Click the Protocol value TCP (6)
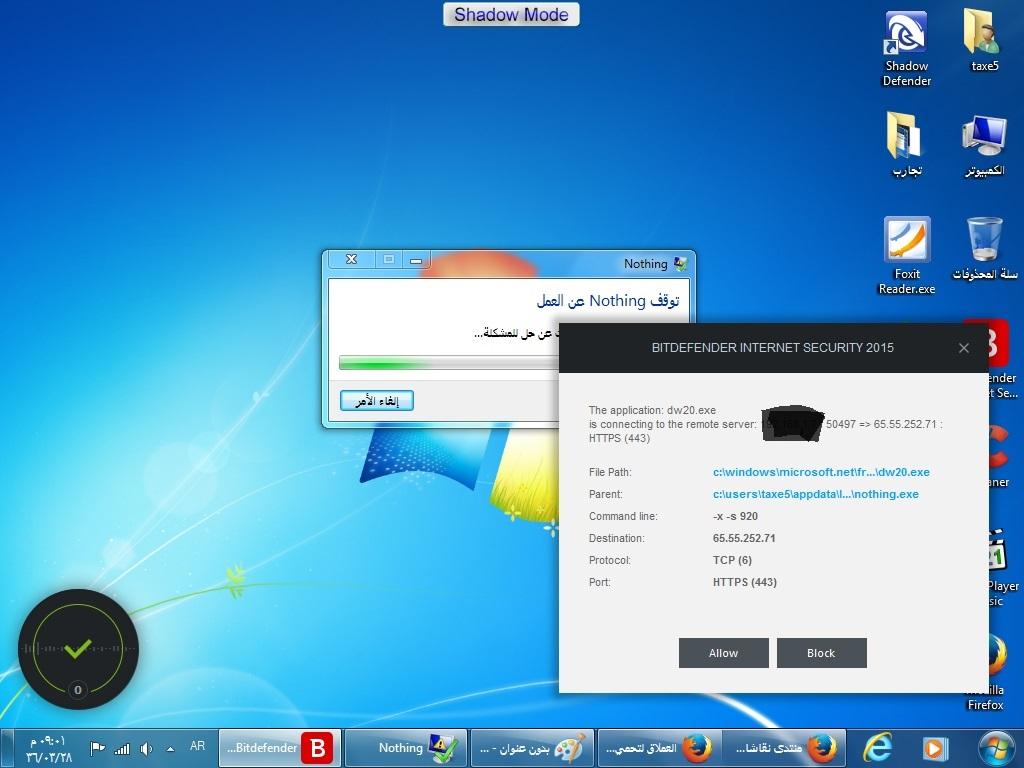The image size is (1024, 768). coord(732,560)
